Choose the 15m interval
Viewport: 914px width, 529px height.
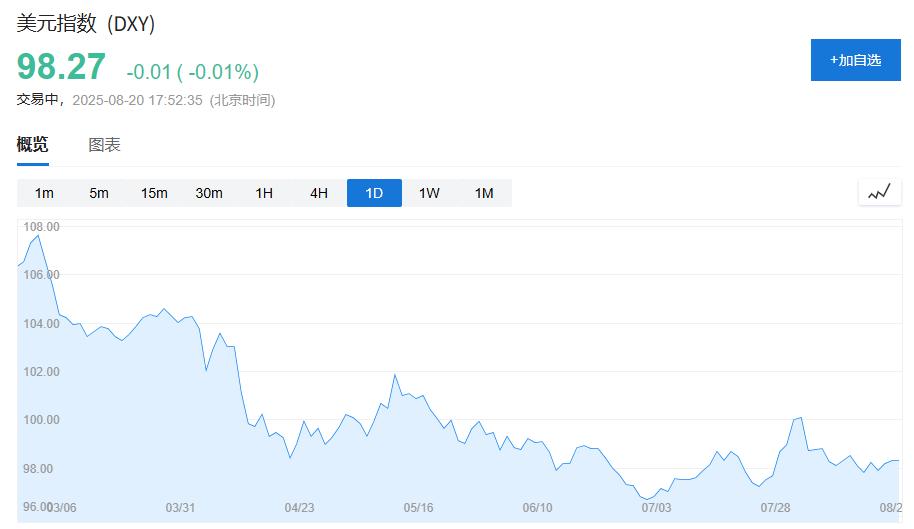coord(154,193)
